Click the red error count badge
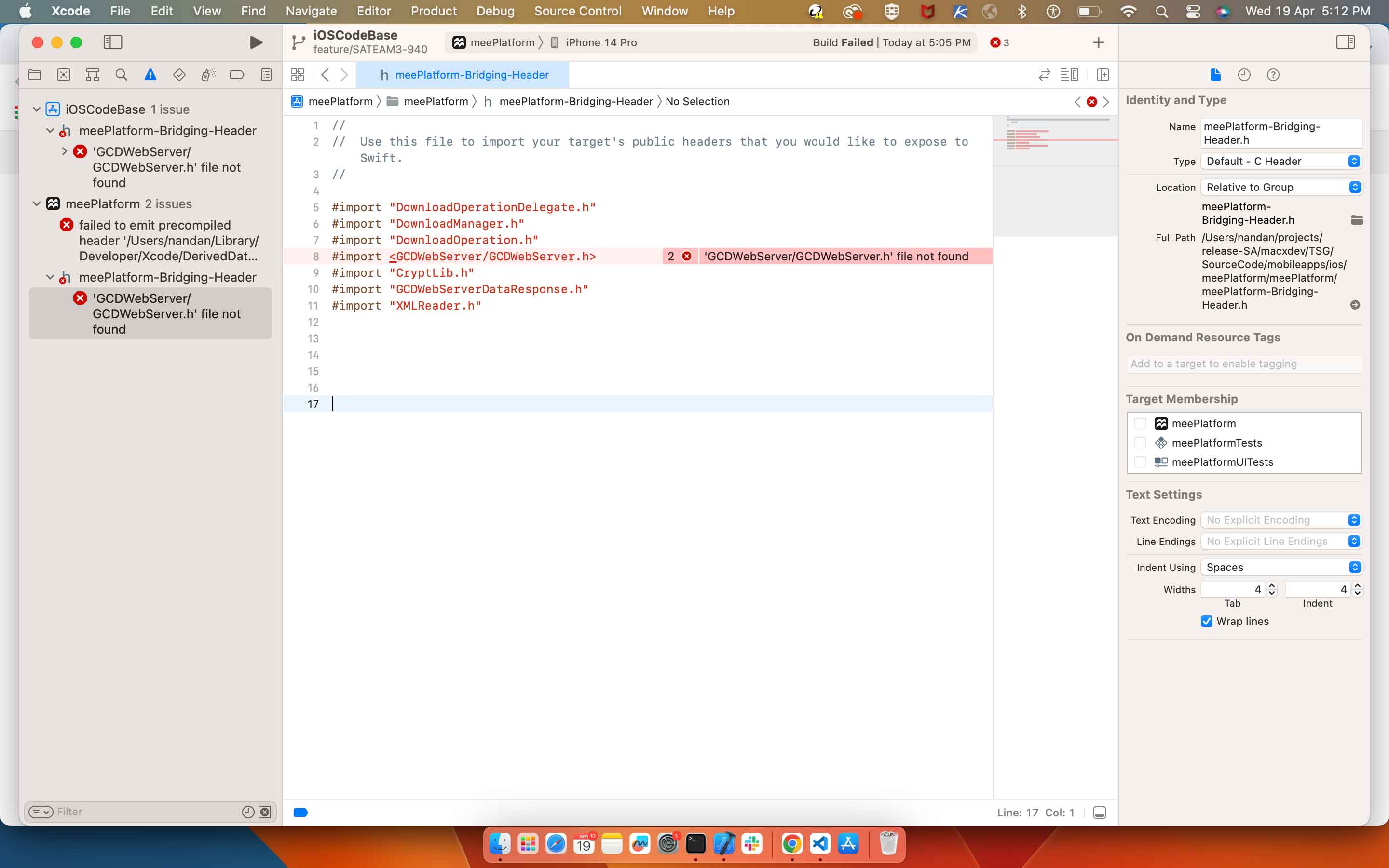This screenshot has width=1389, height=868. pos(999,42)
